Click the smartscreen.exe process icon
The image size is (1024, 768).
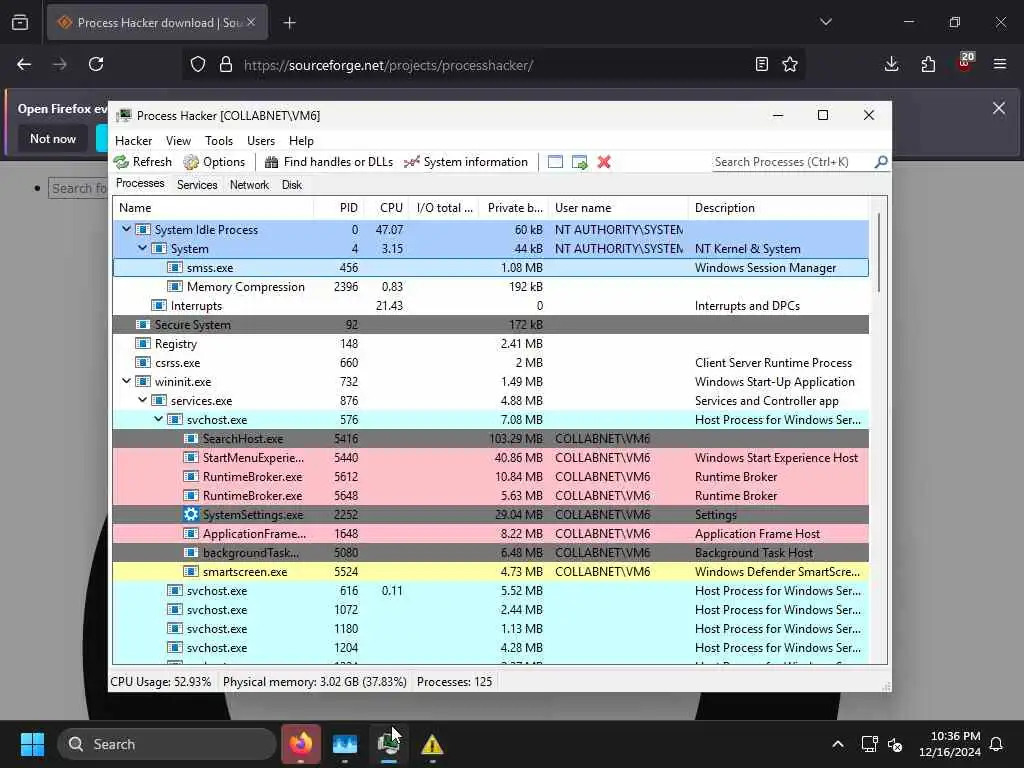click(x=191, y=571)
